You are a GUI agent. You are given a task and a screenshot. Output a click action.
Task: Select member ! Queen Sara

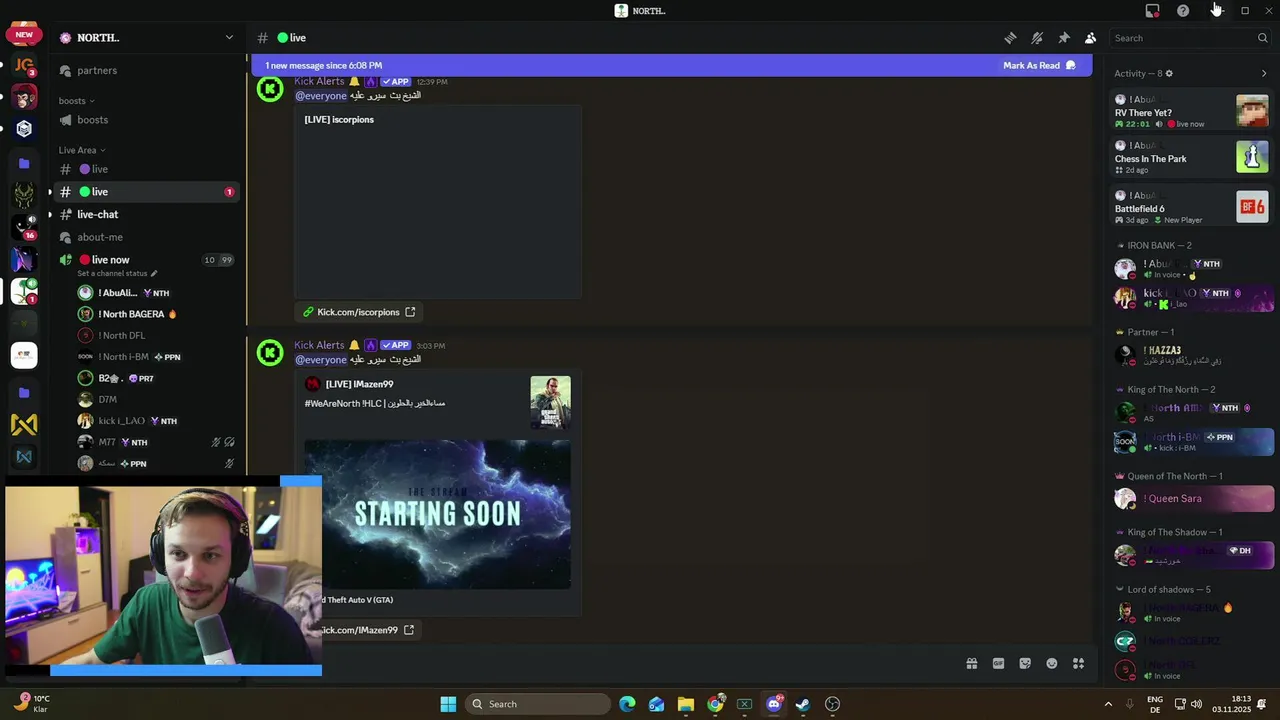pos(1193,499)
